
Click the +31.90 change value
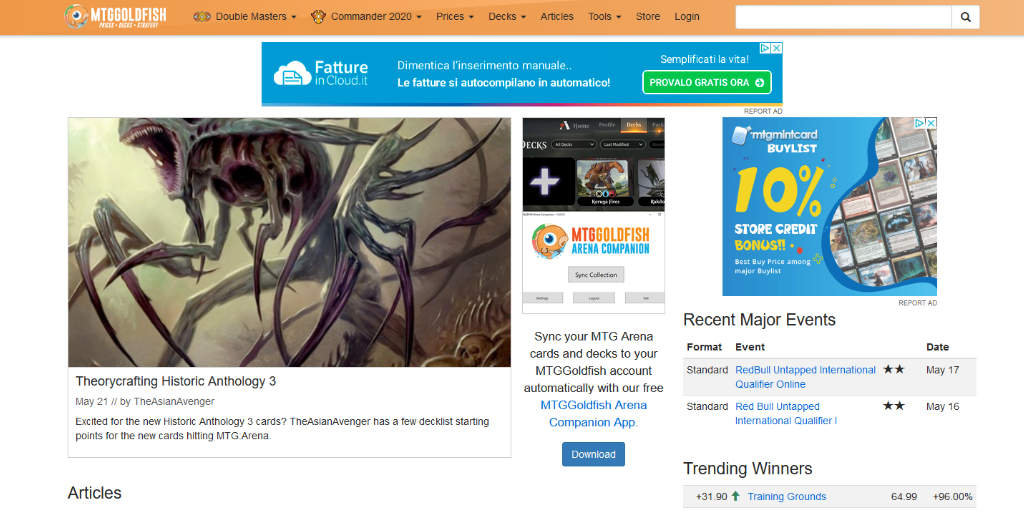pos(711,496)
